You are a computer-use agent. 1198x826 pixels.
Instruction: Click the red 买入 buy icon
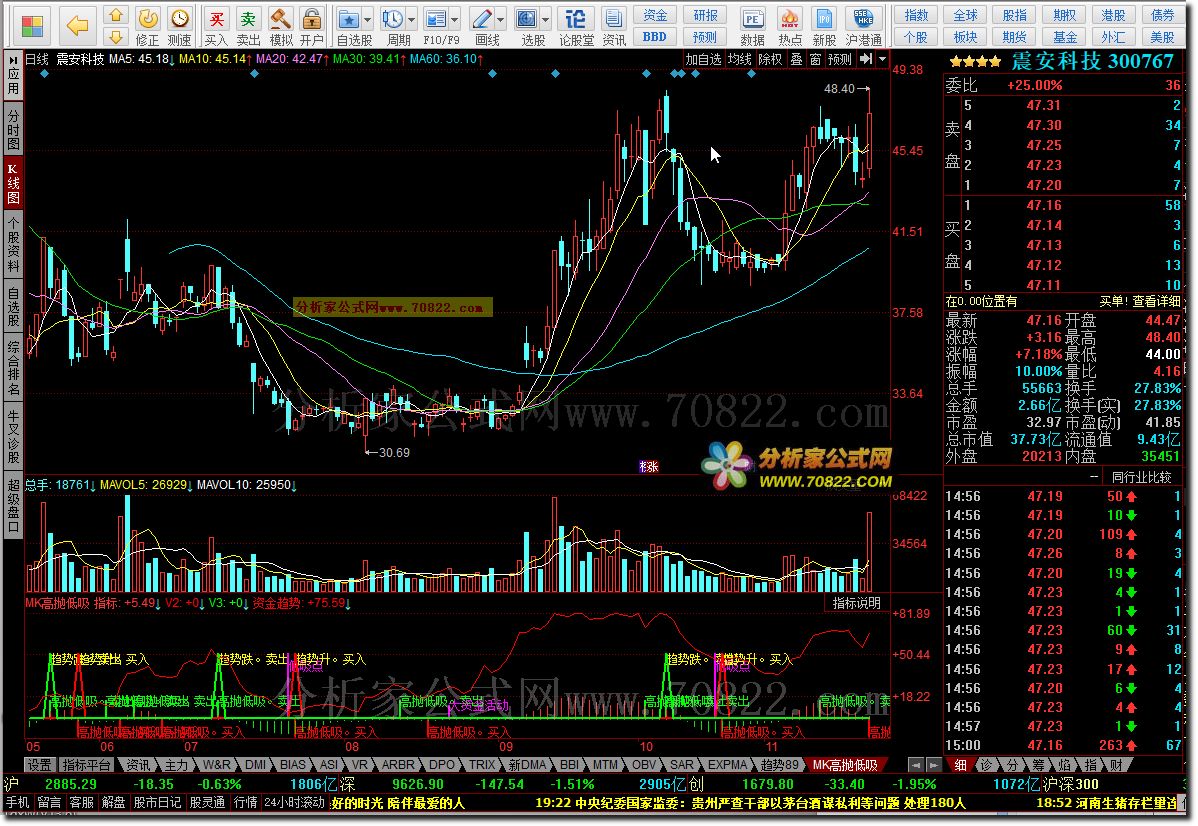[216, 27]
